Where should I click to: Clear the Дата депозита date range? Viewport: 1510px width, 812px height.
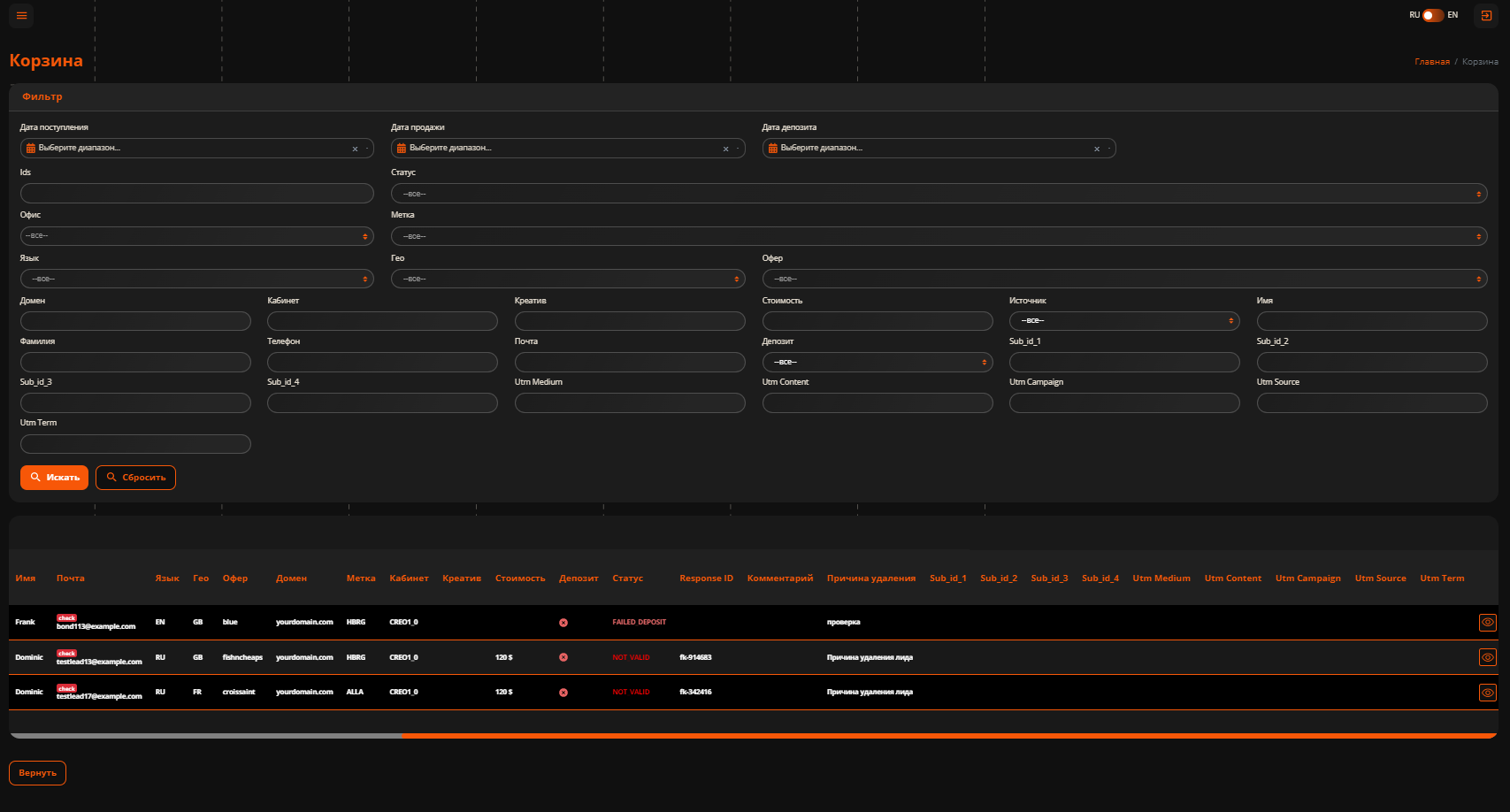click(1096, 149)
